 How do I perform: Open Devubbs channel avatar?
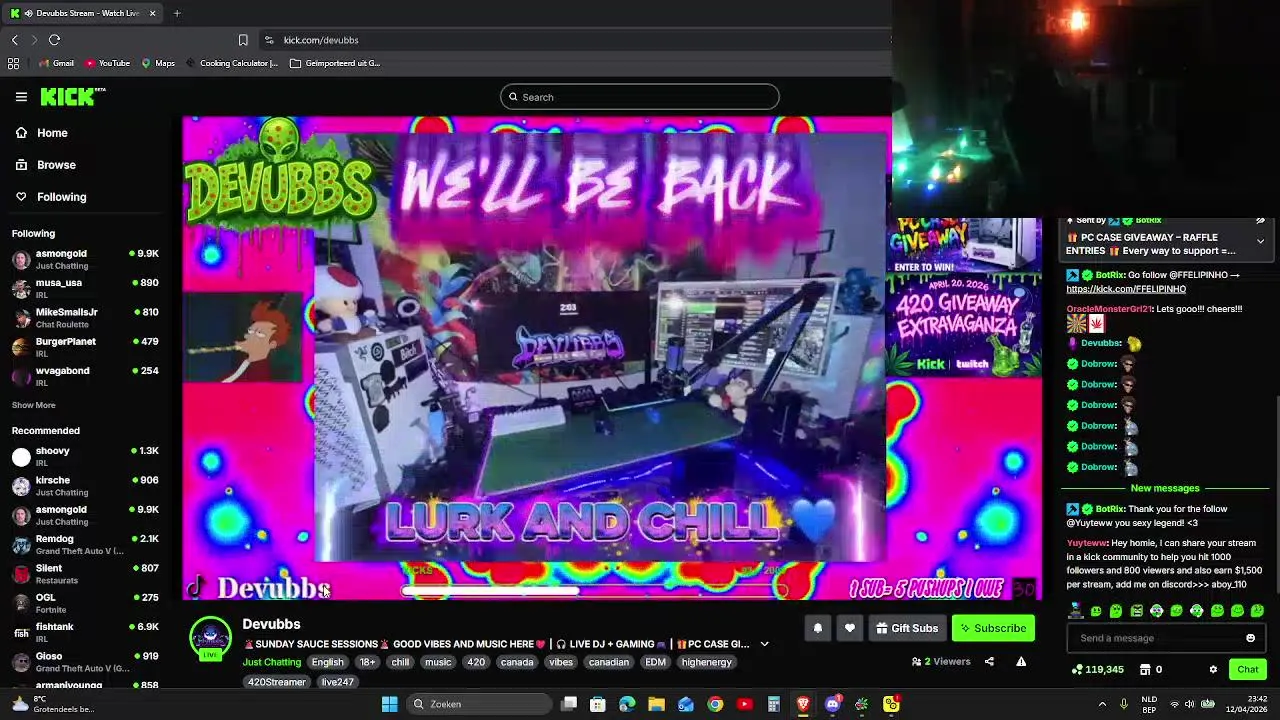(x=210, y=638)
